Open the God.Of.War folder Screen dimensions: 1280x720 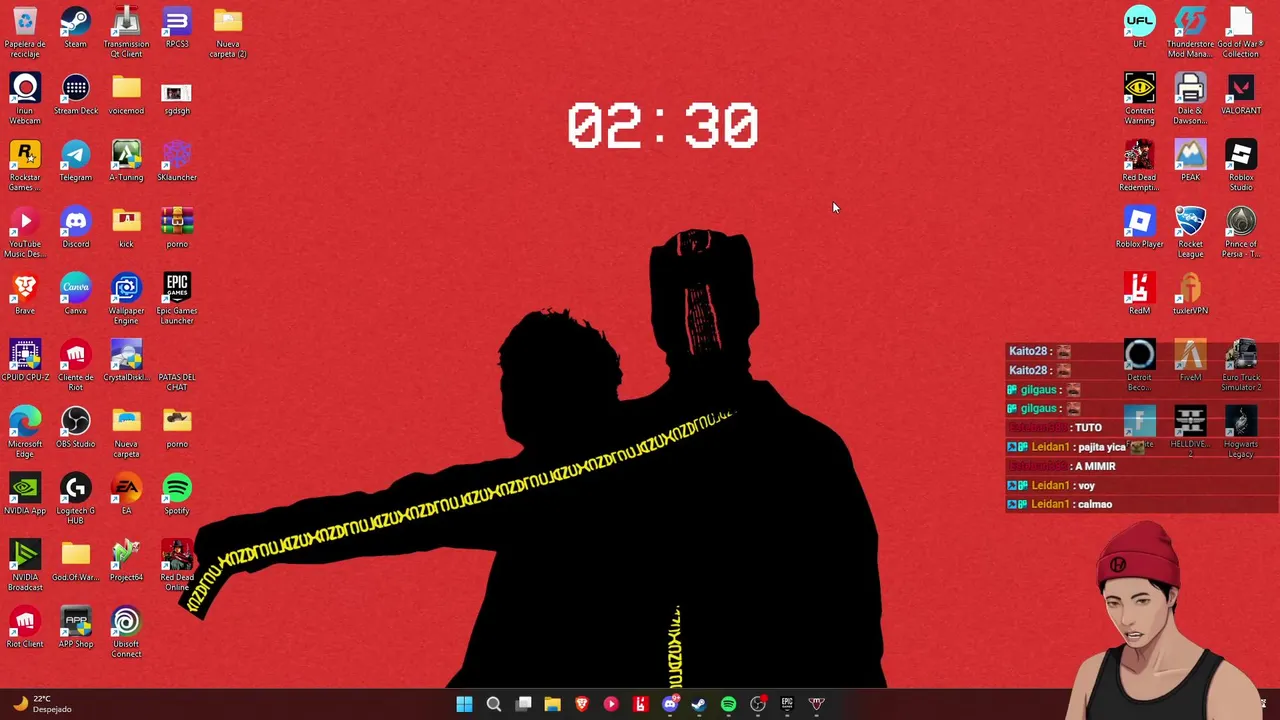click(75, 561)
